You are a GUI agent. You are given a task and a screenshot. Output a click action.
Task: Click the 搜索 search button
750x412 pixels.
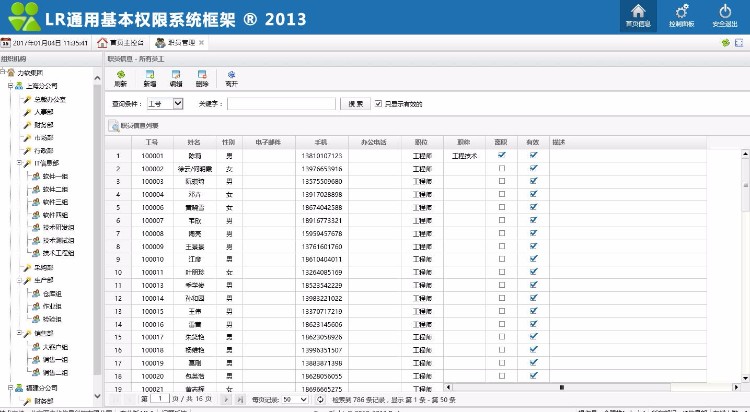(355, 103)
